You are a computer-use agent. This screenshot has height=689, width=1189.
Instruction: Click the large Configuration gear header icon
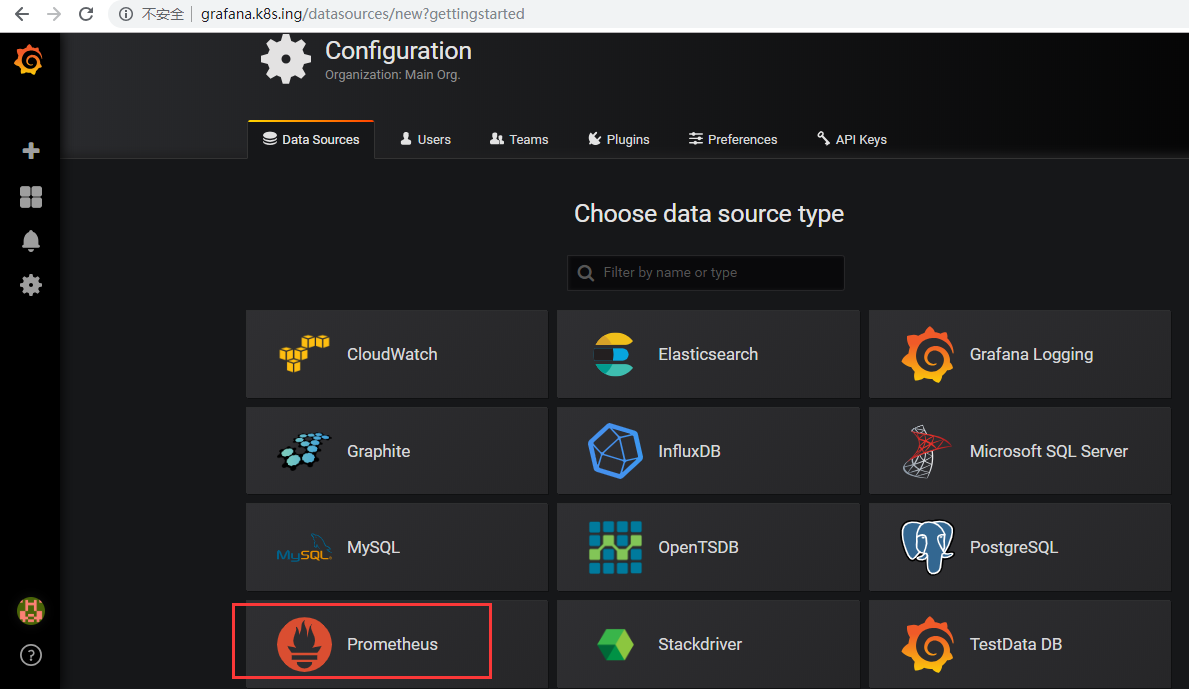[286, 59]
